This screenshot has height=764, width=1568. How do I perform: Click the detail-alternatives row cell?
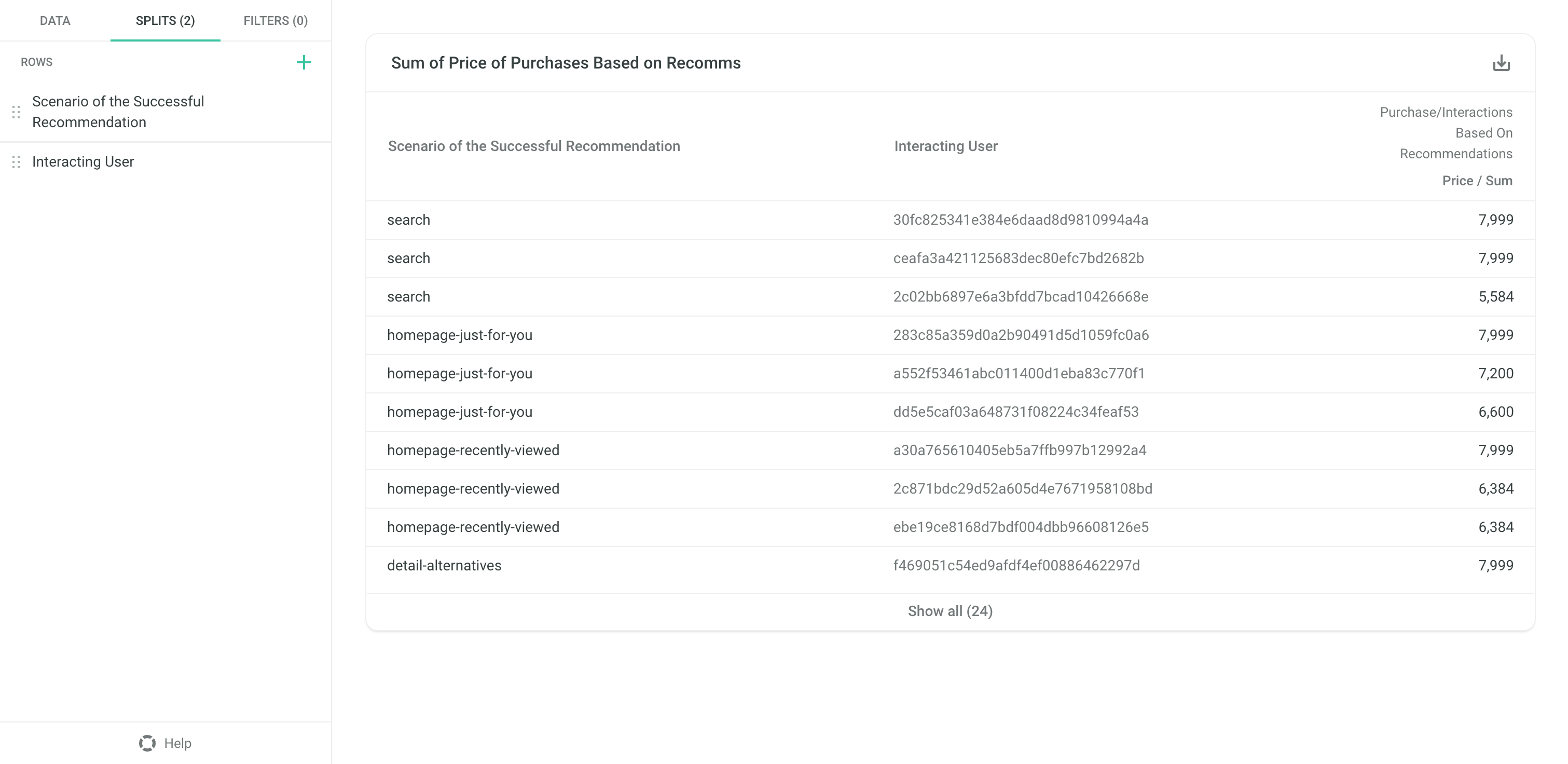coord(444,566)
